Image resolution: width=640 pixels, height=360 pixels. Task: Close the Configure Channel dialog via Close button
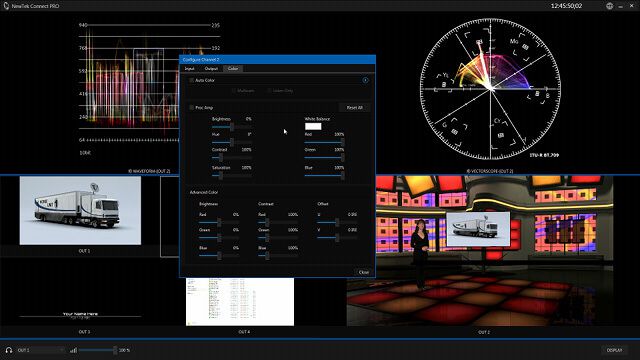363,272
